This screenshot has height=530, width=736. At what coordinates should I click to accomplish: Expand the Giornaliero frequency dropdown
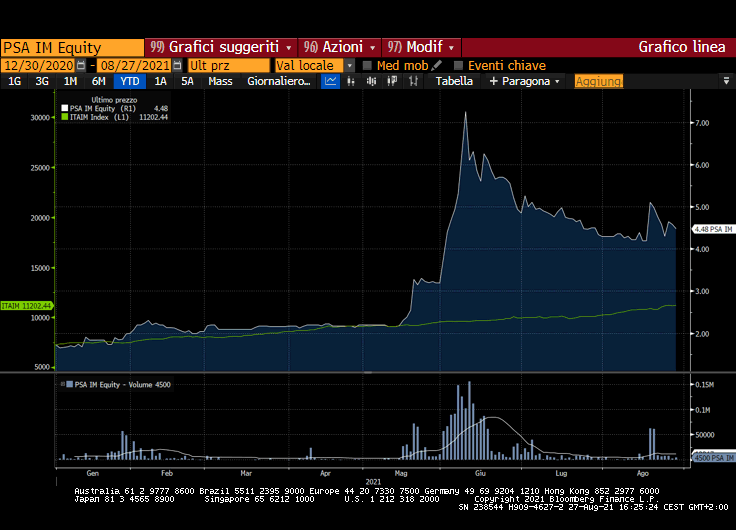(x=279, y=81)
